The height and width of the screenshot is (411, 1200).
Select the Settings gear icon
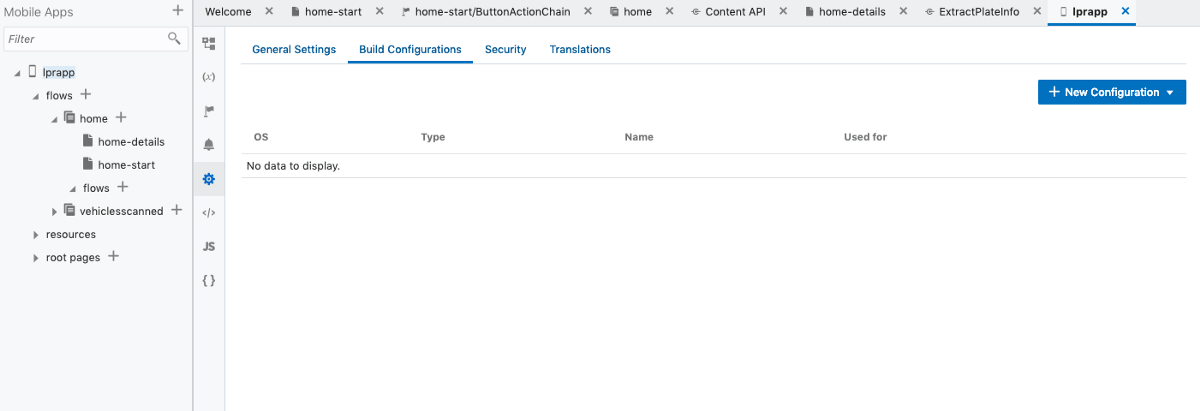(209, 179)
